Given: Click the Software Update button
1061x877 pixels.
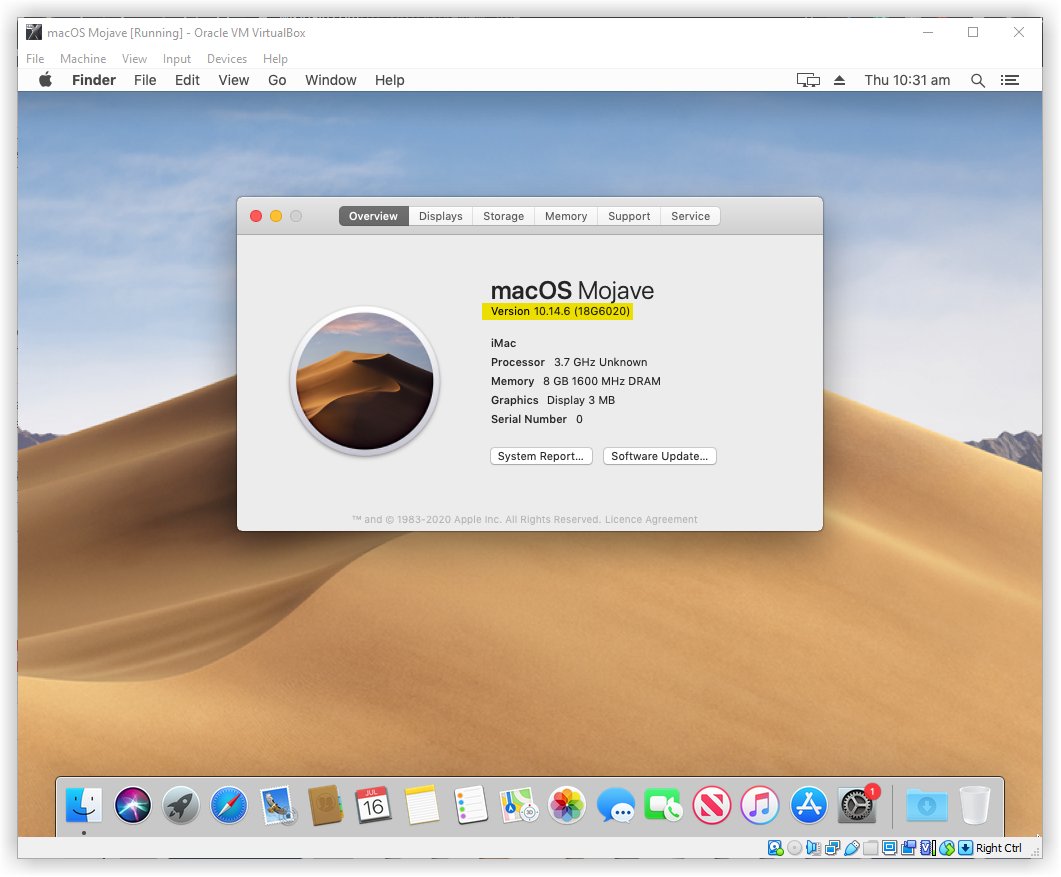Looking at the screenshot, I should pyautogui.click(x=660, y=456).
